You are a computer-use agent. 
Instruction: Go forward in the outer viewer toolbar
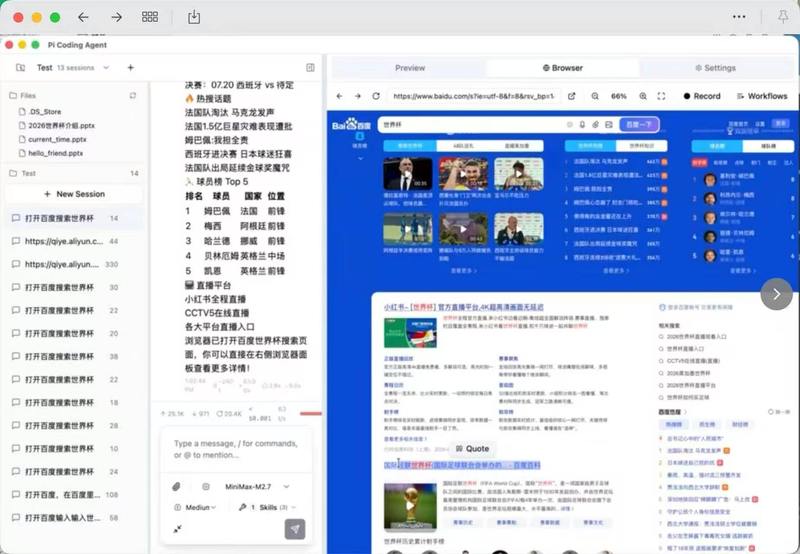point(116,17)
